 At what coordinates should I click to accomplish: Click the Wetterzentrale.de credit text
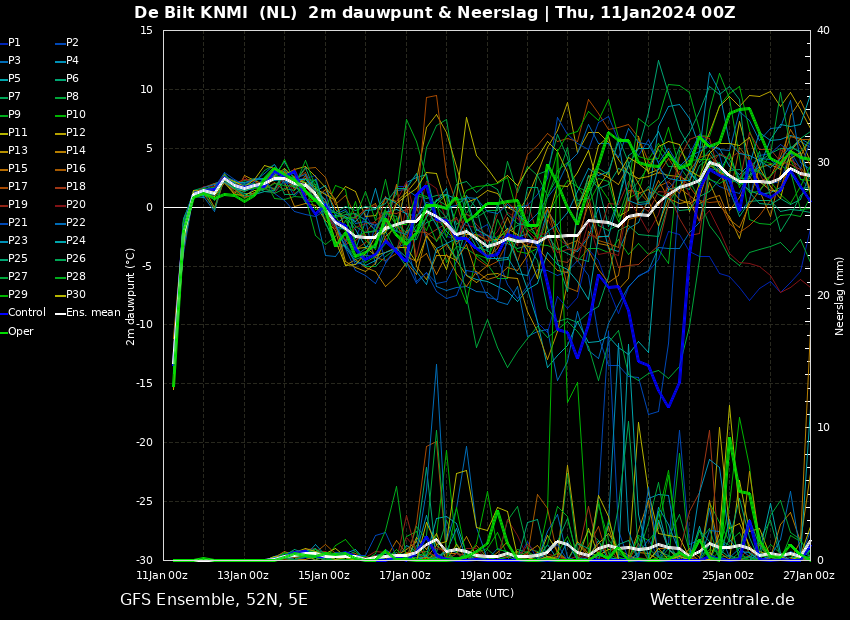coord(722,600)
